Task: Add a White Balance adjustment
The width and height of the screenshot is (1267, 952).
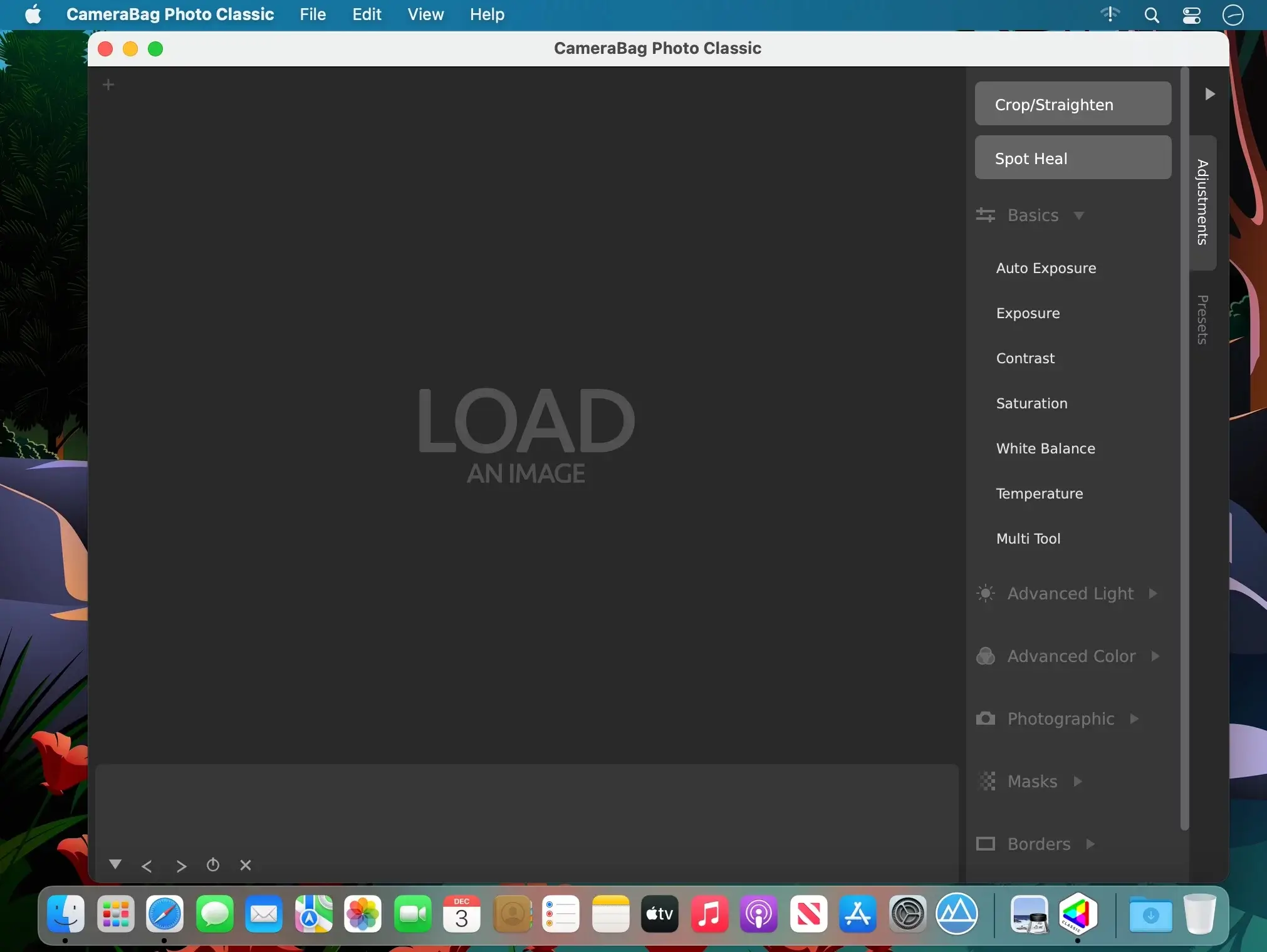Action: (x=1045, y=448)
